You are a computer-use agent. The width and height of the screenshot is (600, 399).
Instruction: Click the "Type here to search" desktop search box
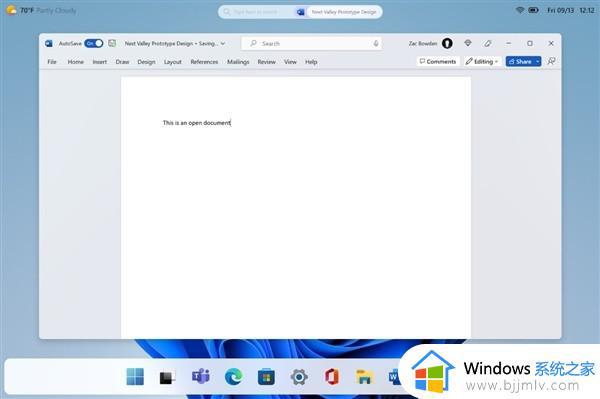pos(255,12)
